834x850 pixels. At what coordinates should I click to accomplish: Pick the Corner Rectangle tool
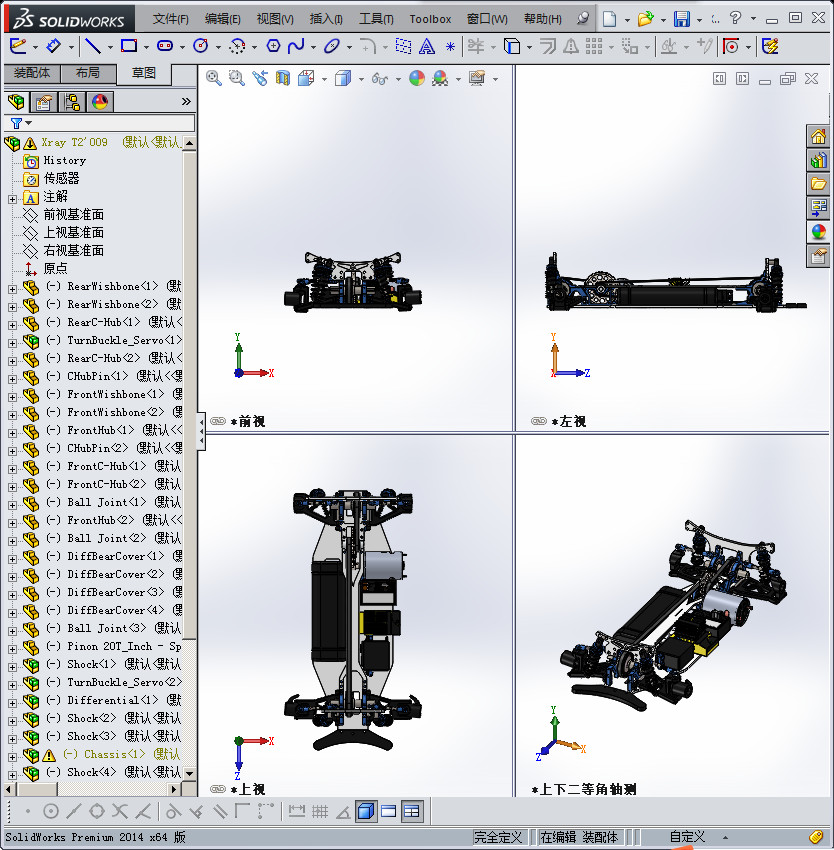click(129, 47)
